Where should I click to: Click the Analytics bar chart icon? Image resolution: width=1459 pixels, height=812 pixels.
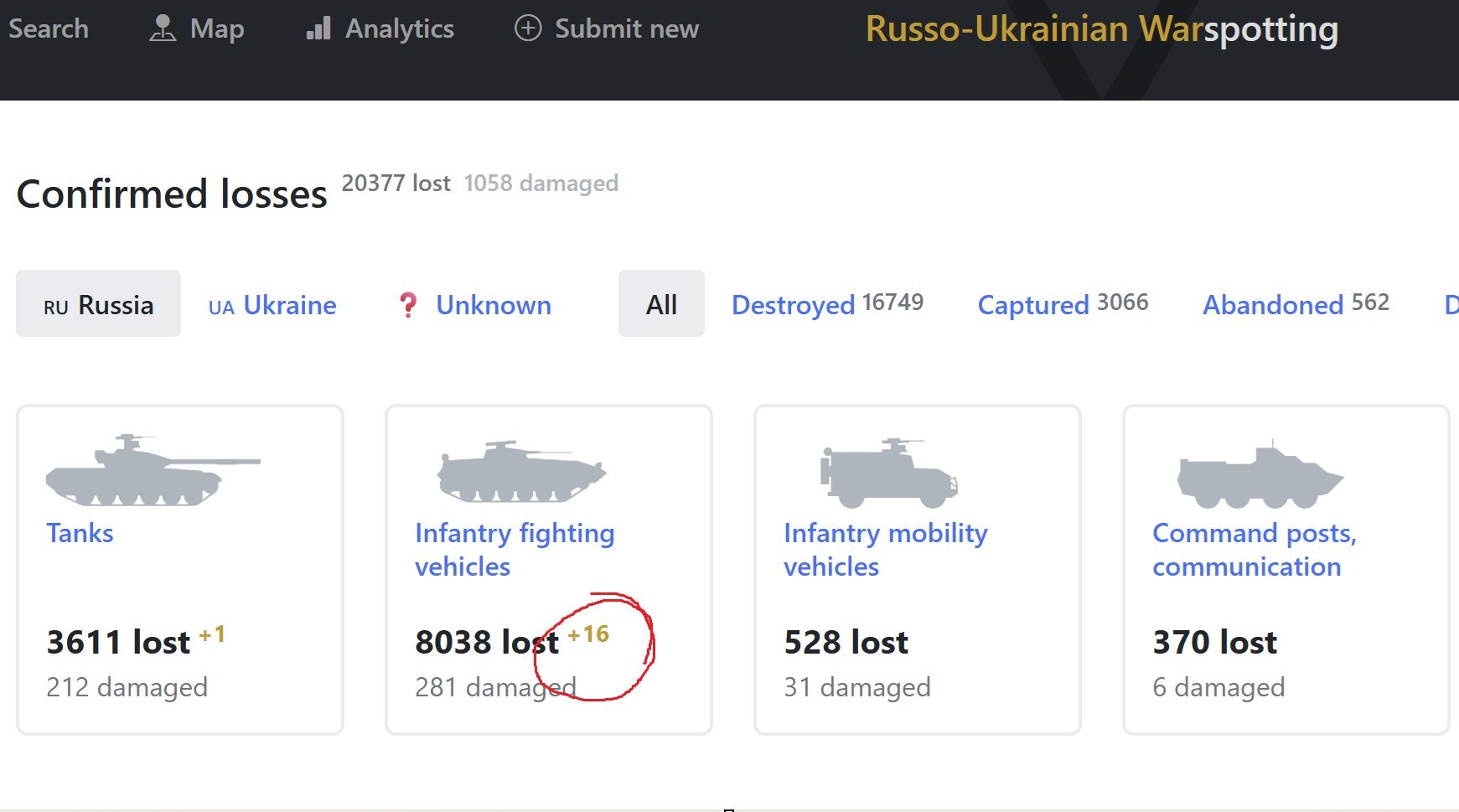tap(318, 28)
